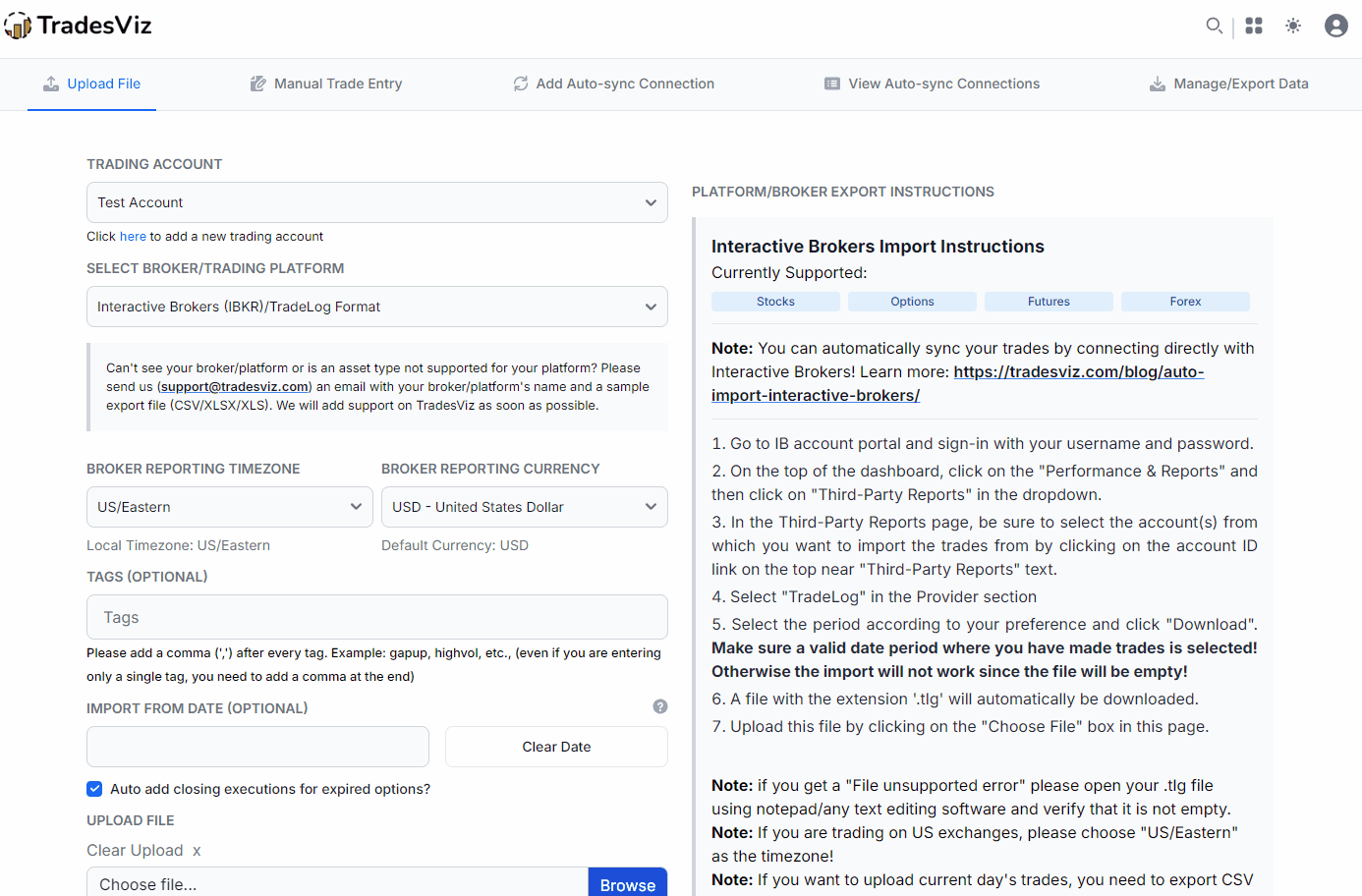This screenshot has width=1362, height=896.
Task: Open the Select Broker/Trading Platform dropdown
Action: 376,307
